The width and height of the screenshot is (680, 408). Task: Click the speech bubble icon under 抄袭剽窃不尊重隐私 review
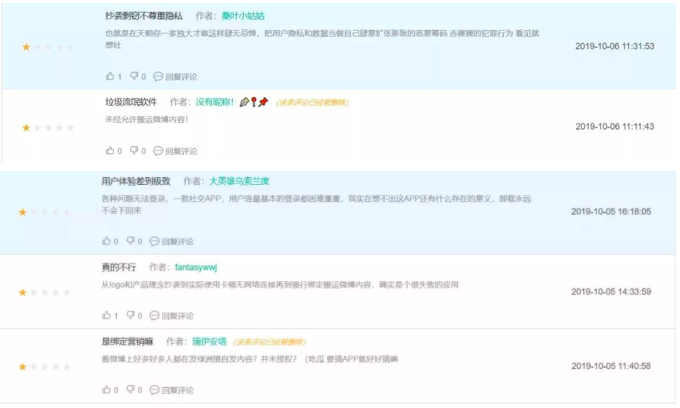(x=158, y=76)
